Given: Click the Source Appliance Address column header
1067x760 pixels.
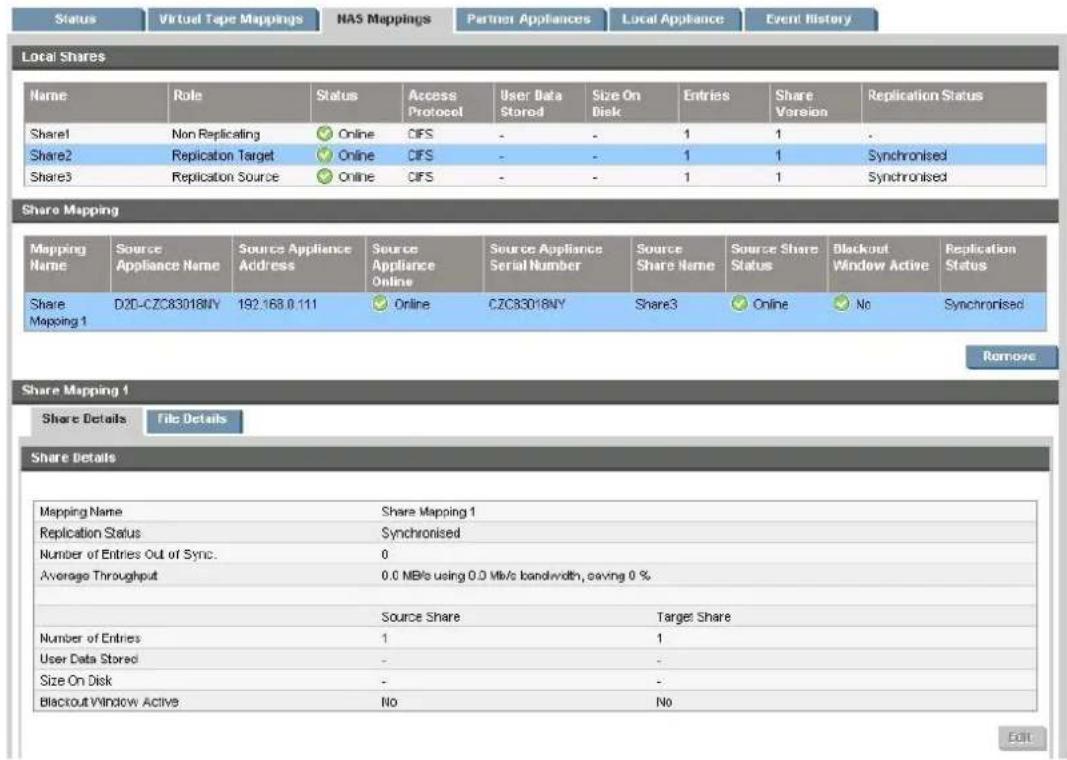Looking at the screenshot, I should coord(299,264).
